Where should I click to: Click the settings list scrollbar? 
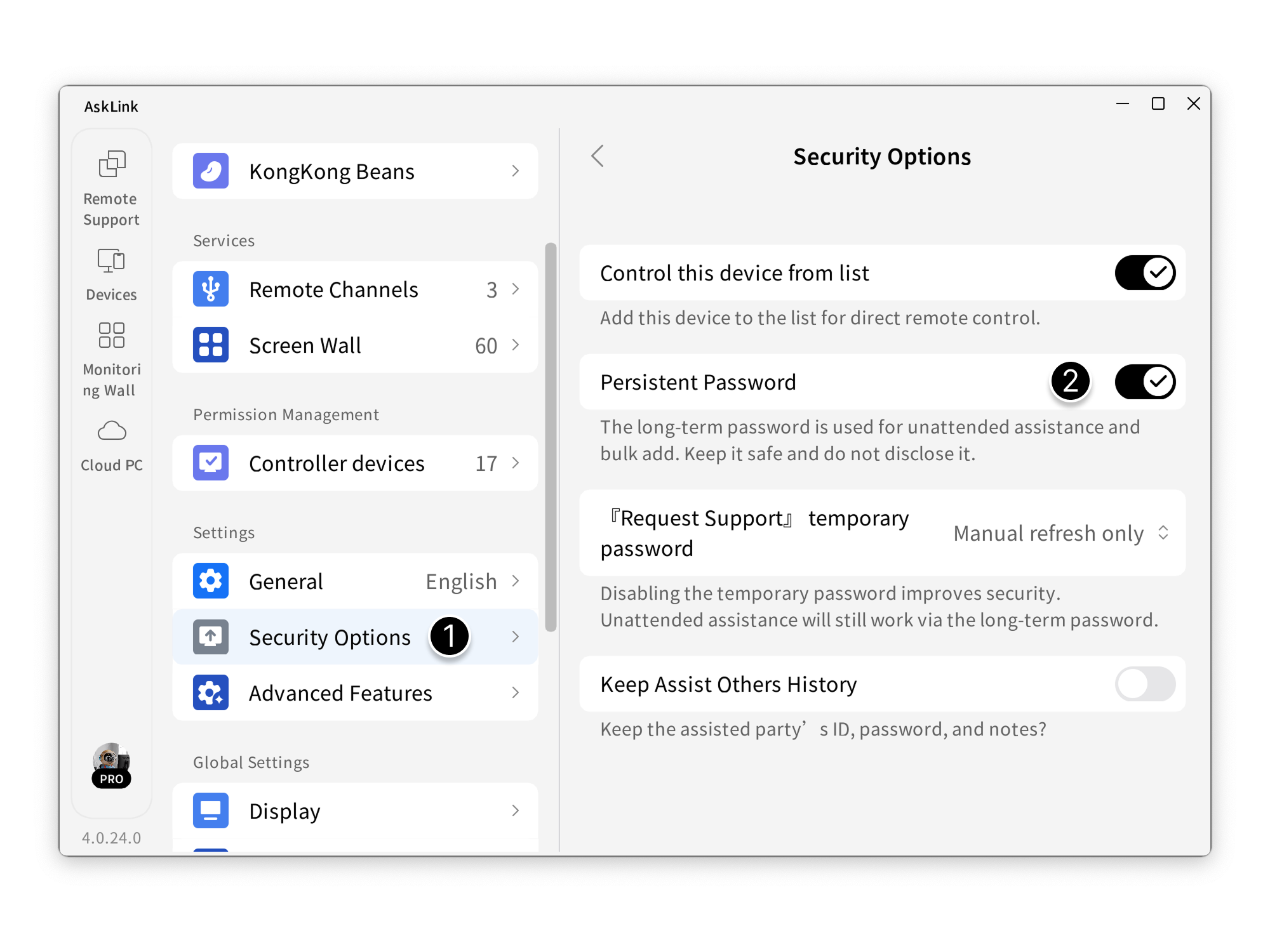tap(551, 438)
